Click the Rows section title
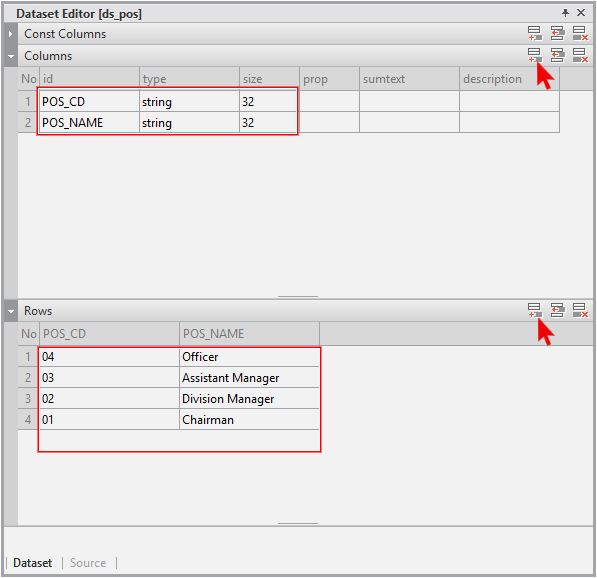The height and width of the screenshot is (578, 597). 38,311
